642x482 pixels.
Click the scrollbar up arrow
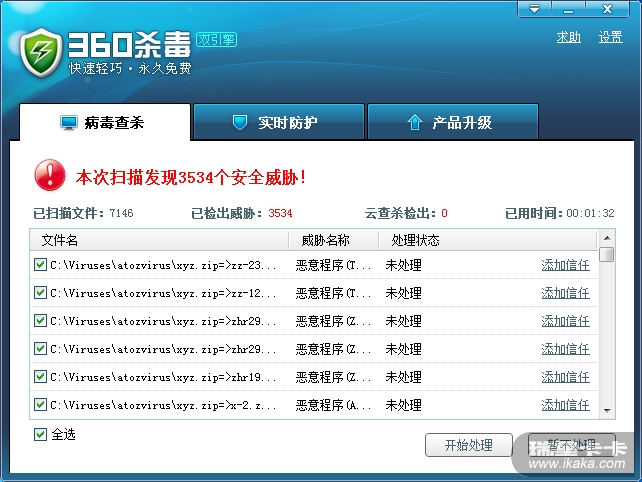point(607,238)
